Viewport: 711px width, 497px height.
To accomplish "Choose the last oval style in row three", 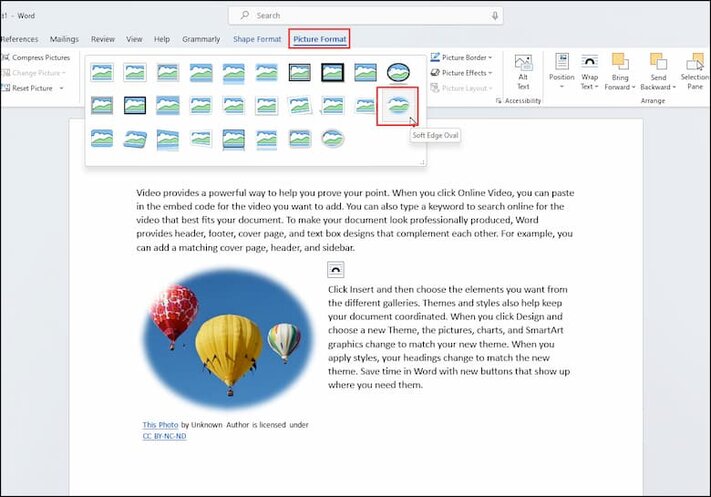I will click(332, 138).
